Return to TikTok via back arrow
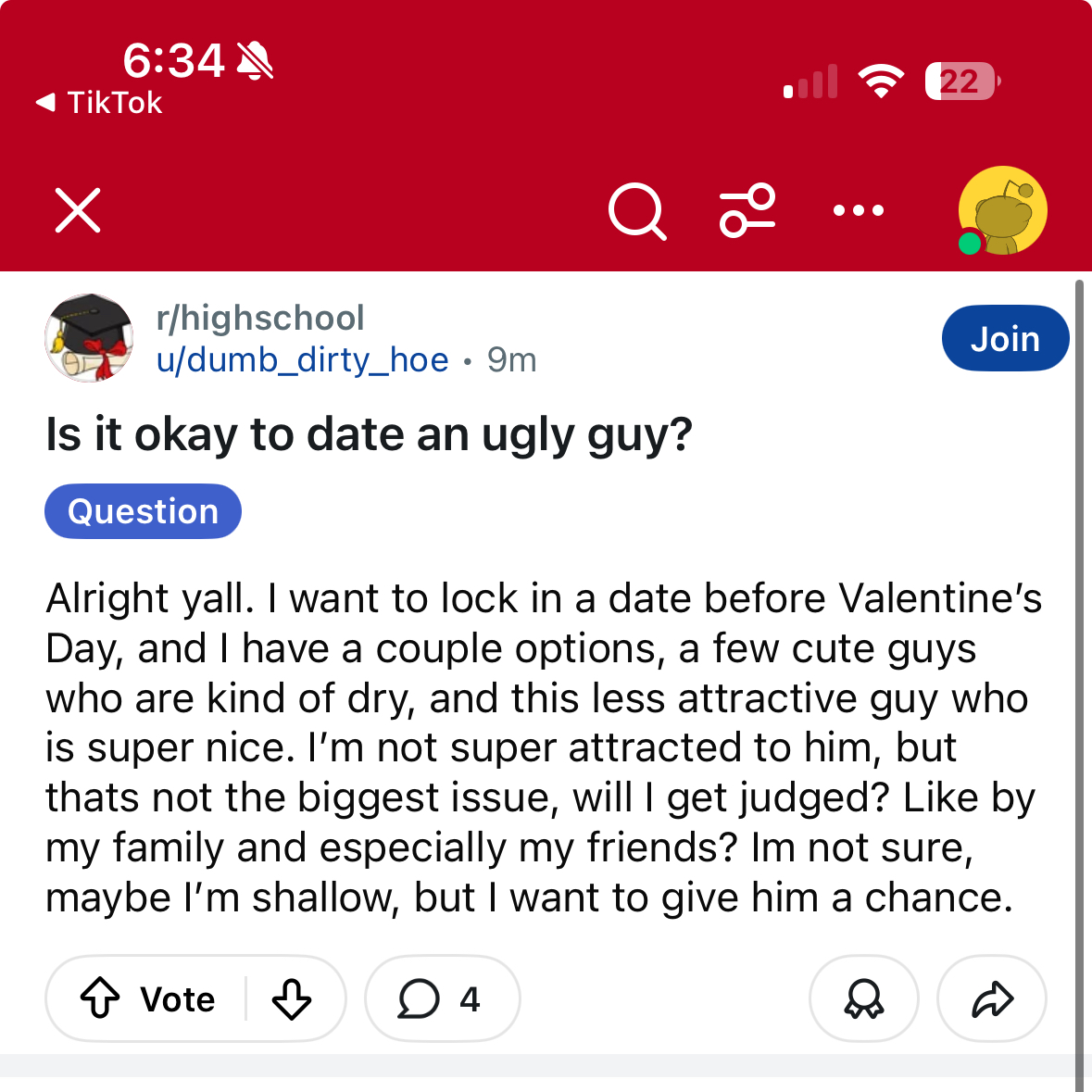The width and height of the screenshot is (1092, 1092). 98,103
